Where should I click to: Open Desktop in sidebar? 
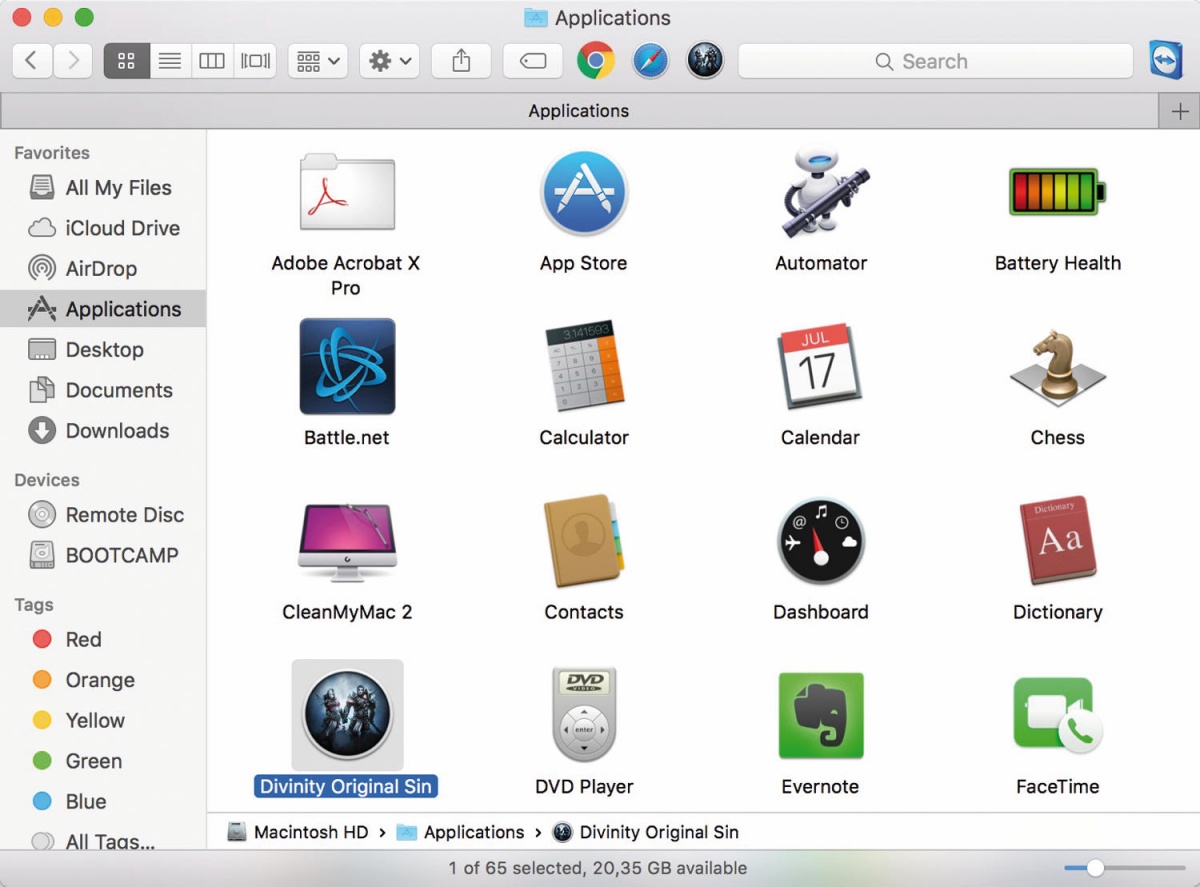(x=103, y=350)
